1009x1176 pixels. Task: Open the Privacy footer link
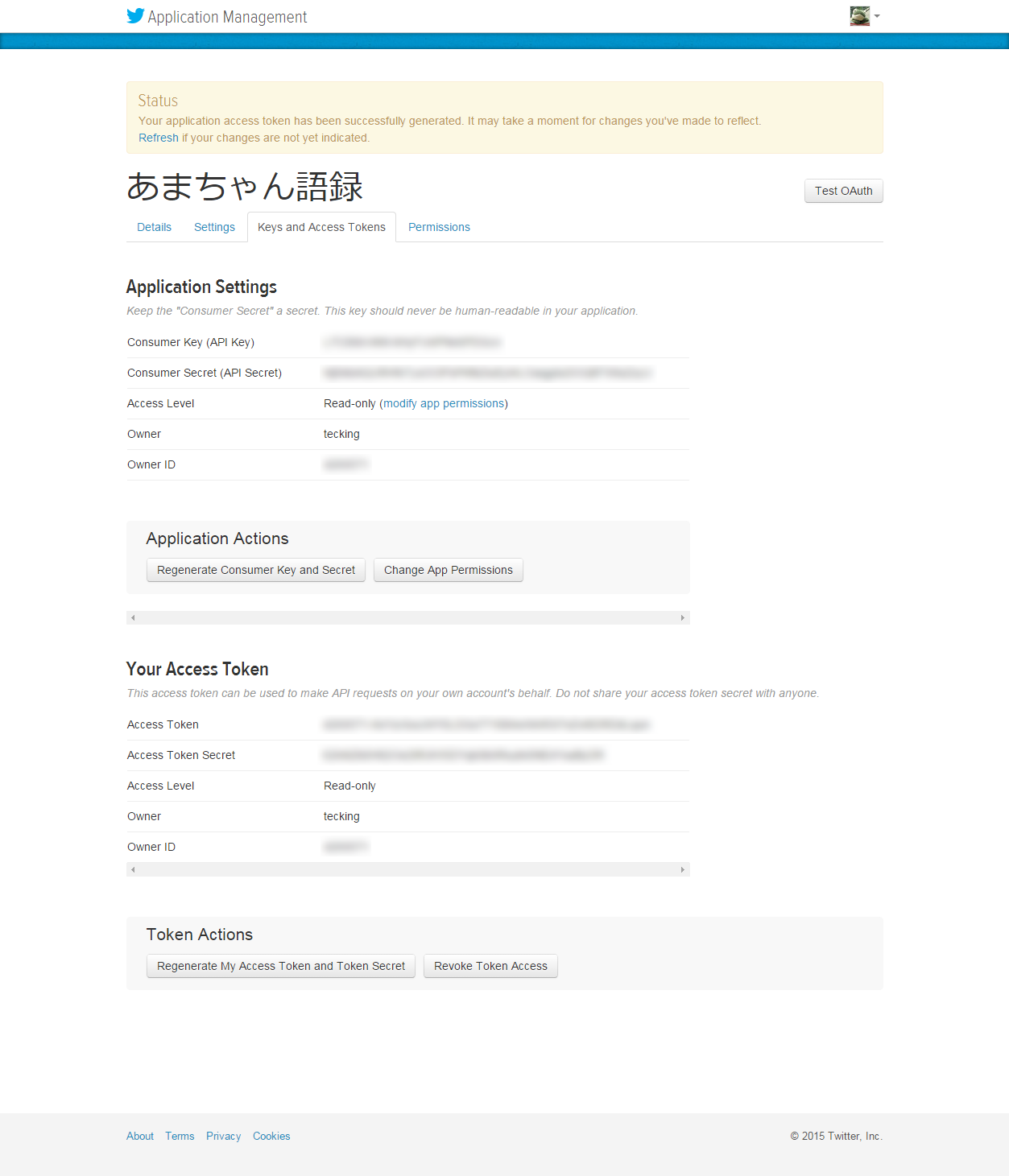point(223,1136)
